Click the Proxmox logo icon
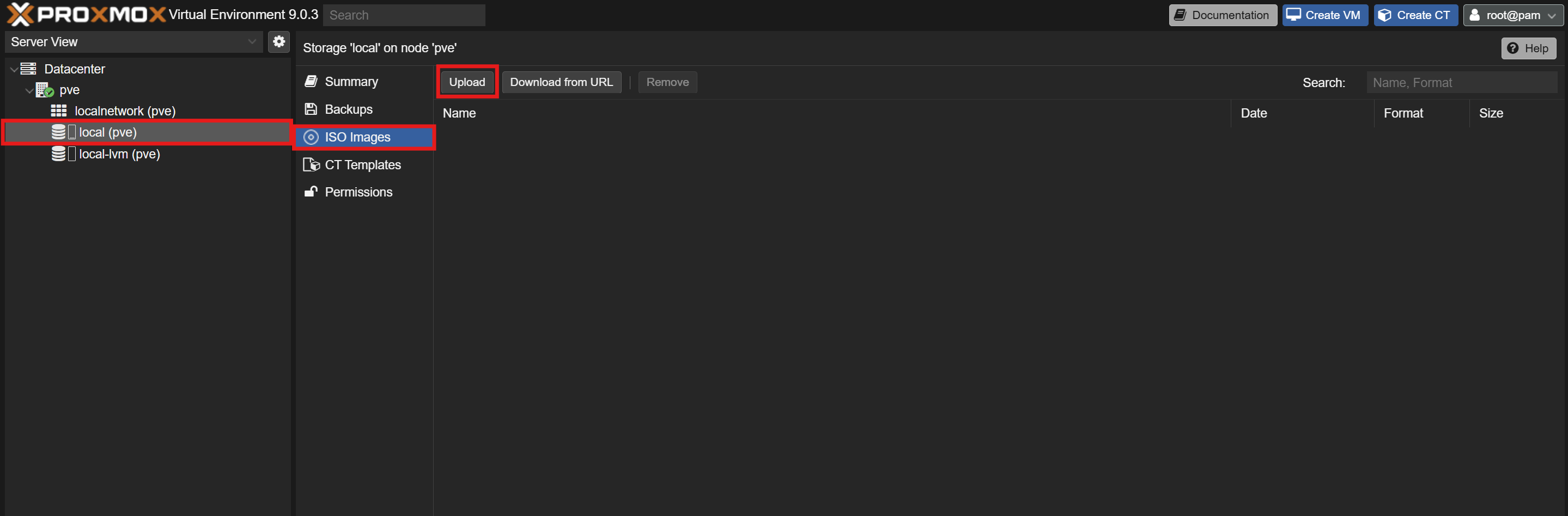 [x=20, y=15]
